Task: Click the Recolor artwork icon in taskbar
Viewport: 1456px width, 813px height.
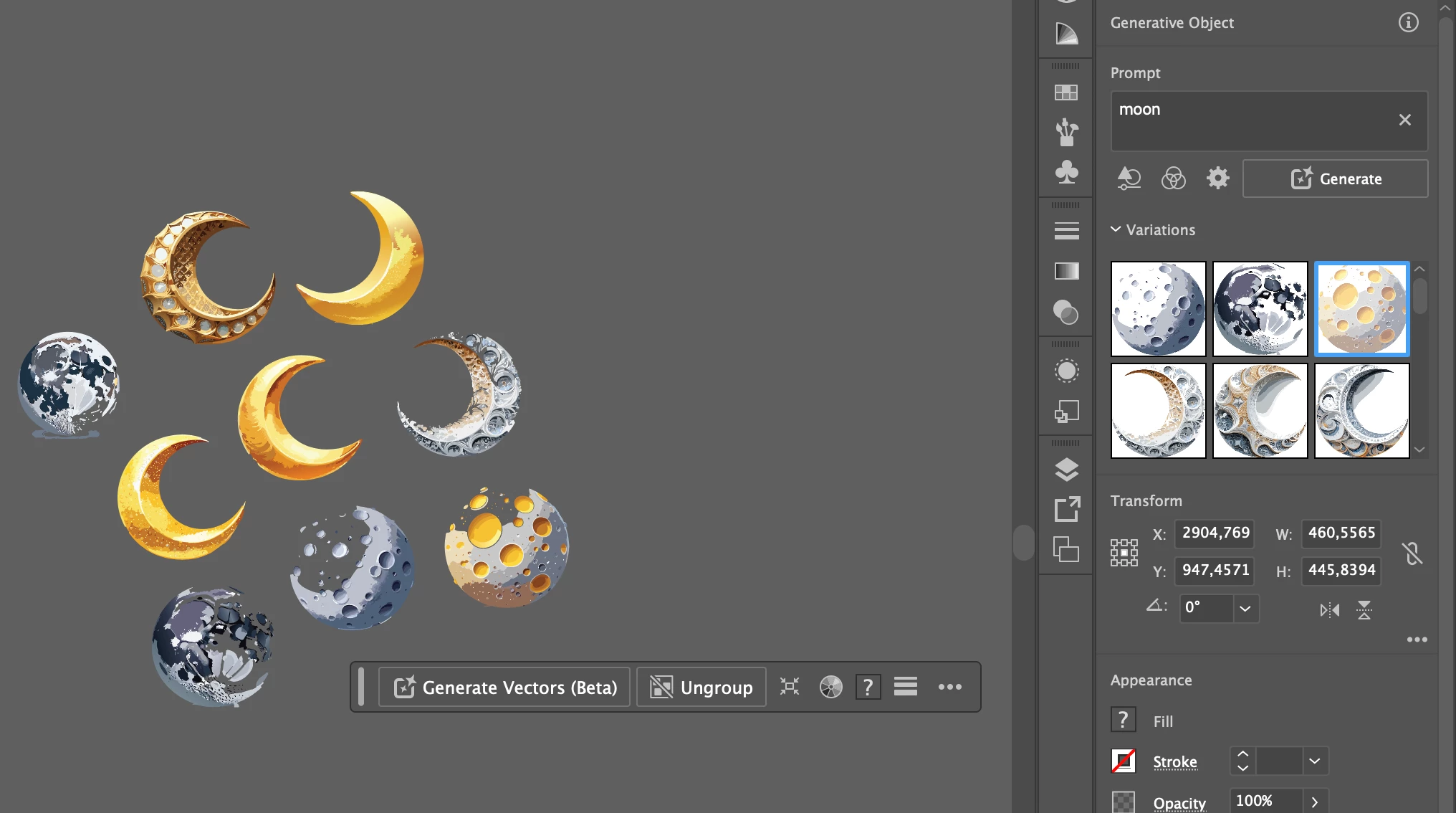Action: point(830,687)
